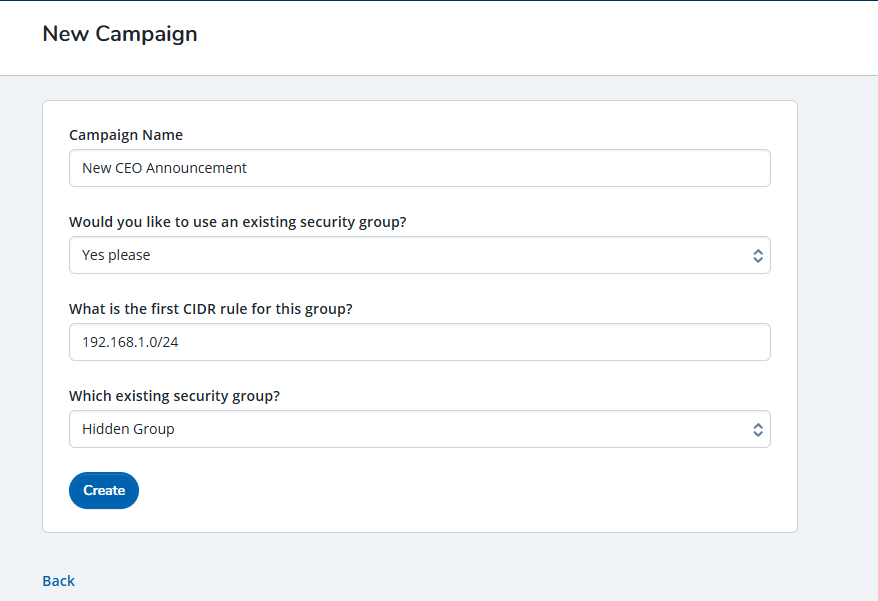Viewport: 878px width, 601px height.
Task: Select the 192.168.1.0/24 text field
Action: 419,342
